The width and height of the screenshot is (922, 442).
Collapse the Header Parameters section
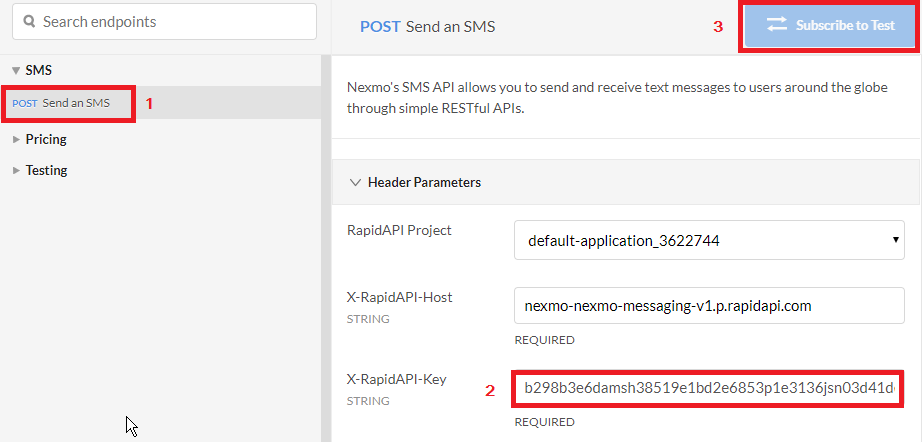pos(355,182)
